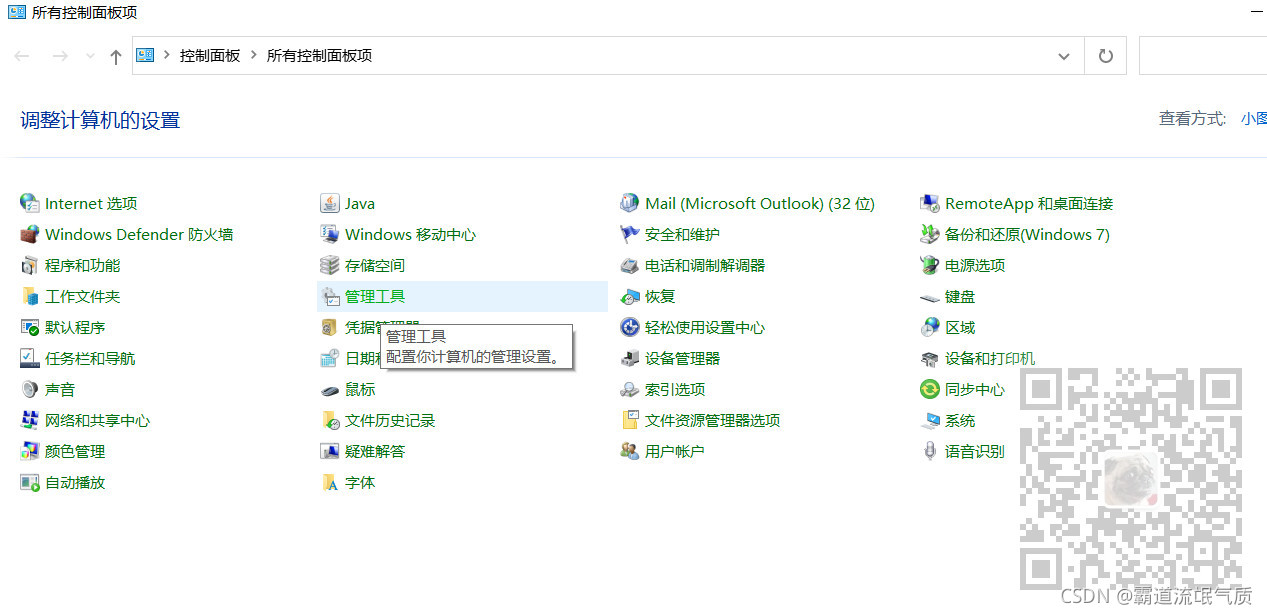Open the Windows 移动中心 icon

click(329, 234)
